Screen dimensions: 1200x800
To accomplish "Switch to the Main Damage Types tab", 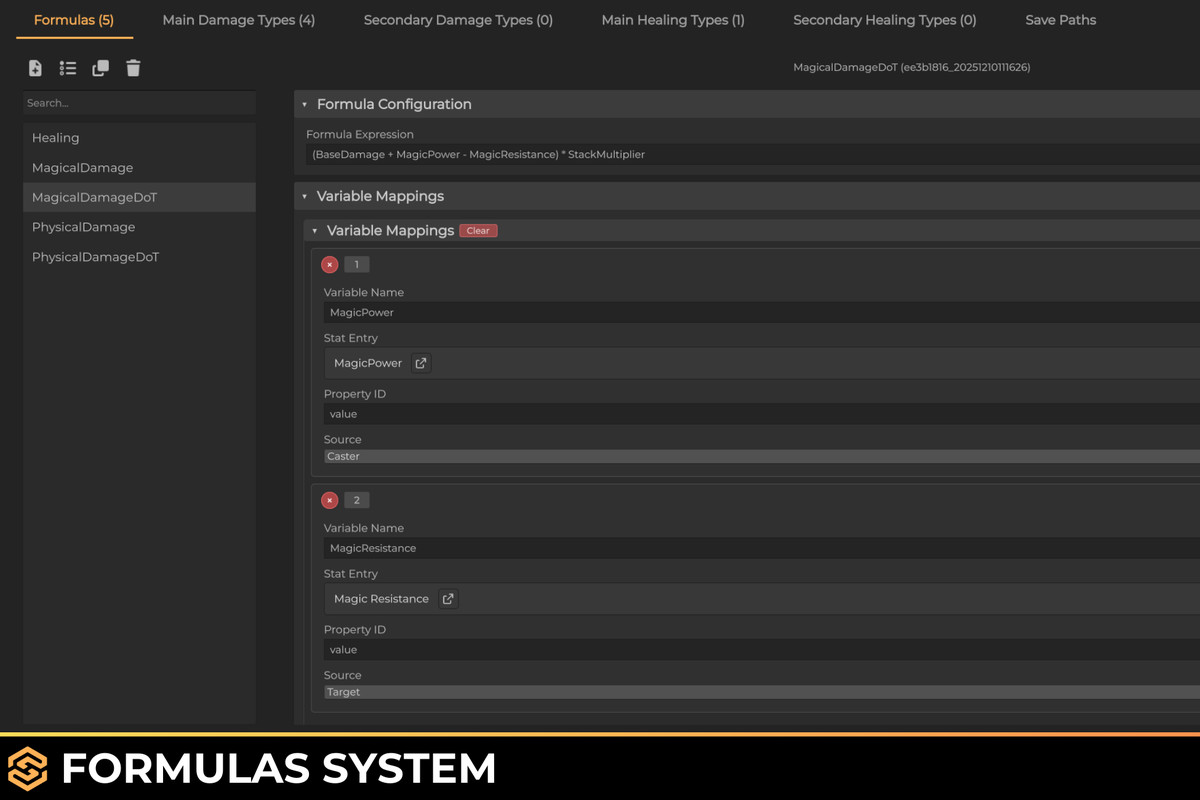I will (238, 19).
